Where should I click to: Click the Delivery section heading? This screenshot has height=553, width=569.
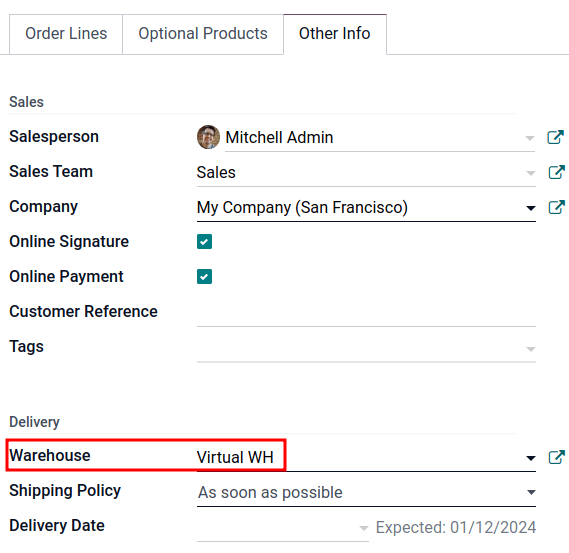(34, 422)
